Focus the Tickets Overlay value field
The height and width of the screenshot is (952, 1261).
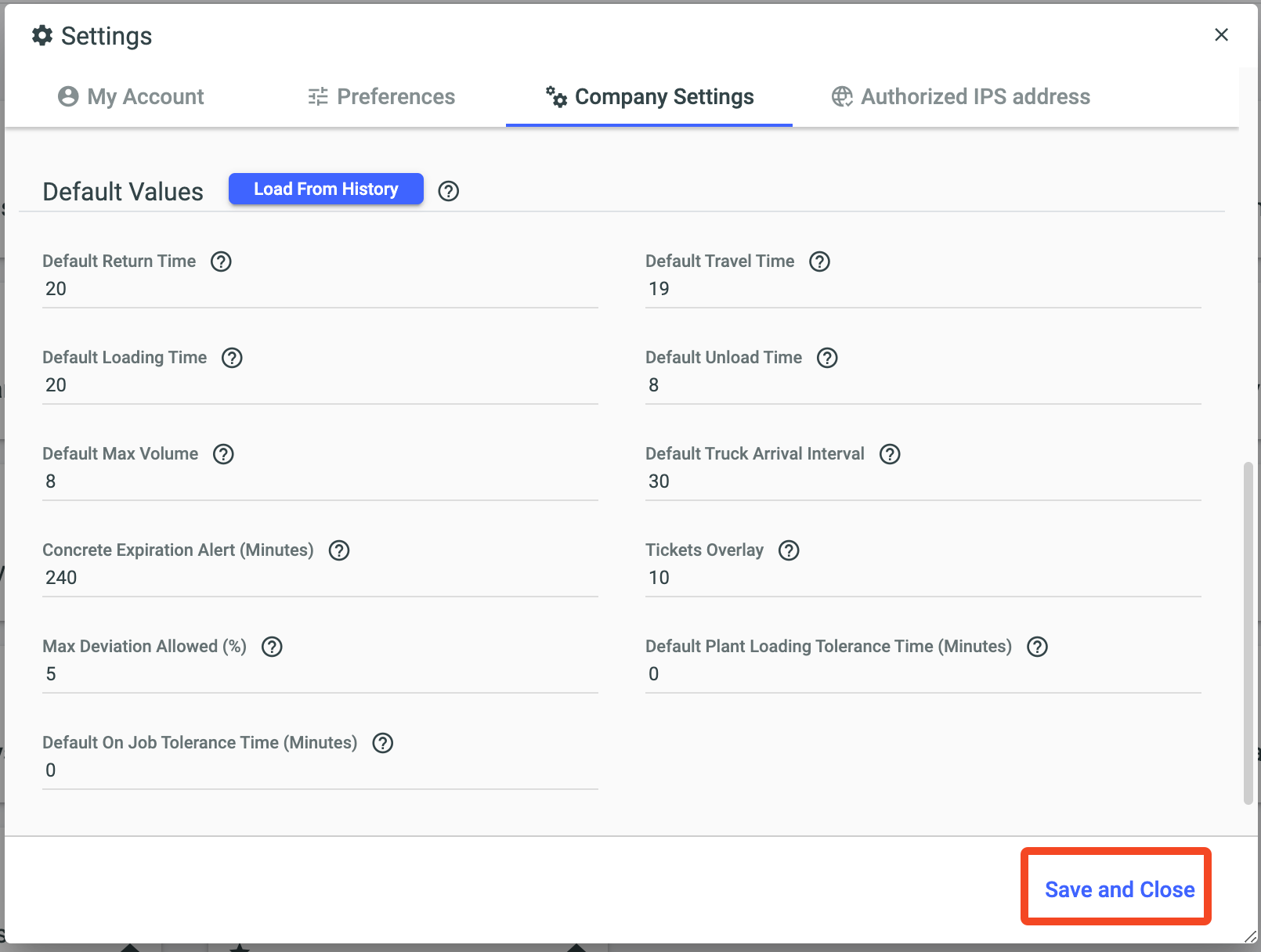tap(923, 578)
